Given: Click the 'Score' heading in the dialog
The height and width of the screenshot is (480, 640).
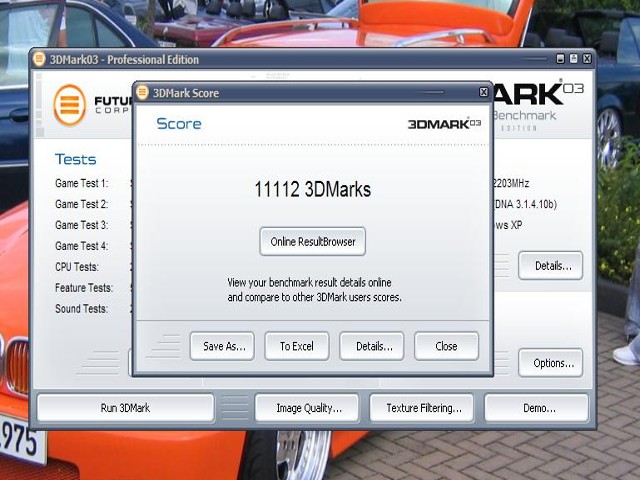Looking at the screenshot, I should (179, 124).
